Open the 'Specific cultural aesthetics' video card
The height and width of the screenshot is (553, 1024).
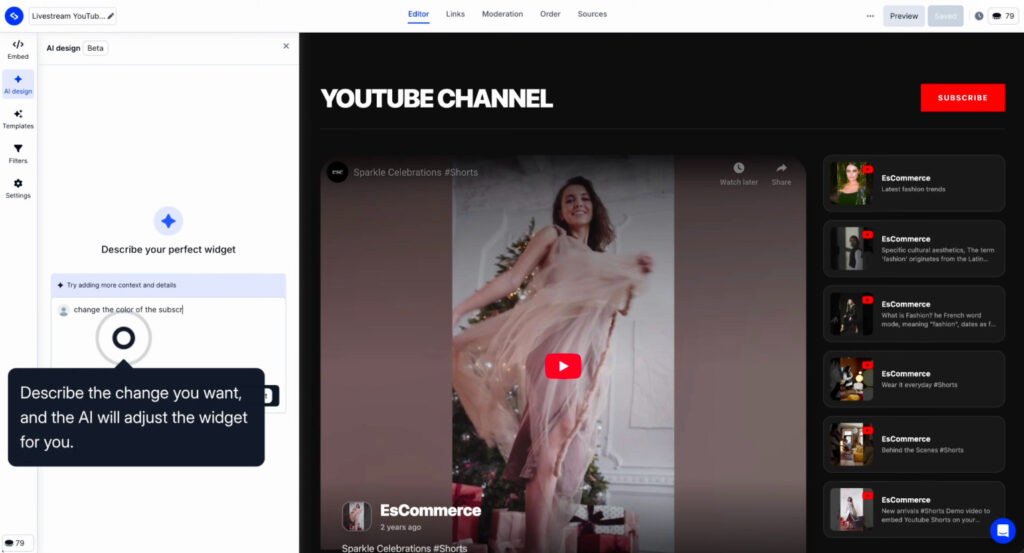[914, 249]
